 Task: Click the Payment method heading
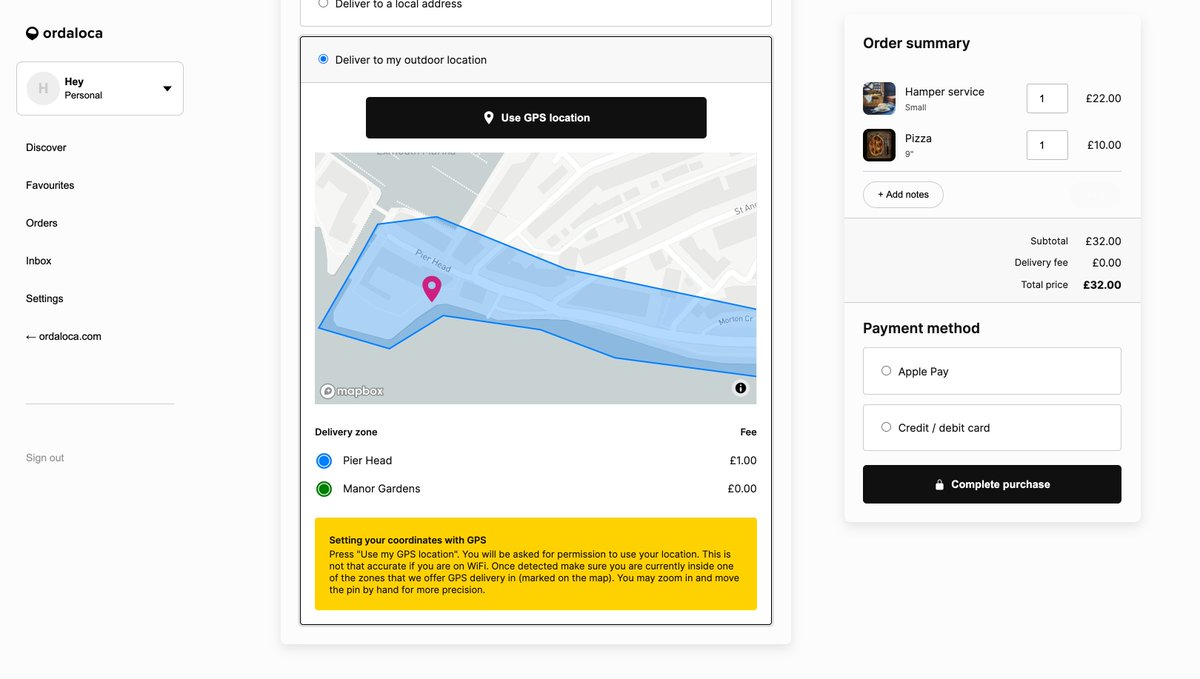(921, 328)
